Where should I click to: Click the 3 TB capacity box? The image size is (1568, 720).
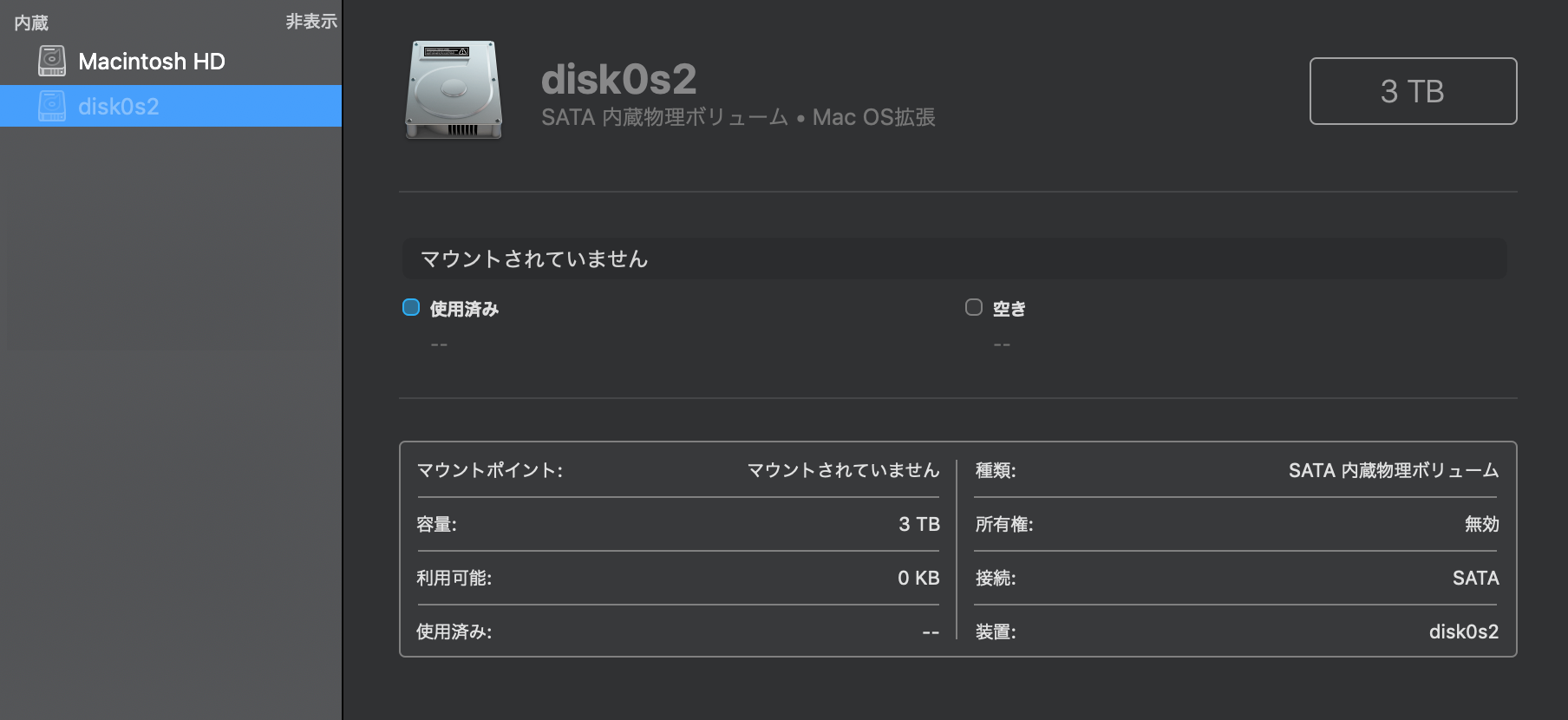1413,91
